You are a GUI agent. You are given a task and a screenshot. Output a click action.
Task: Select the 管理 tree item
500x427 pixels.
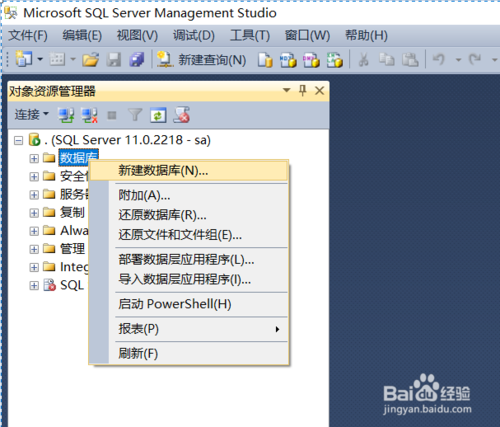click(x=72, y=249)
